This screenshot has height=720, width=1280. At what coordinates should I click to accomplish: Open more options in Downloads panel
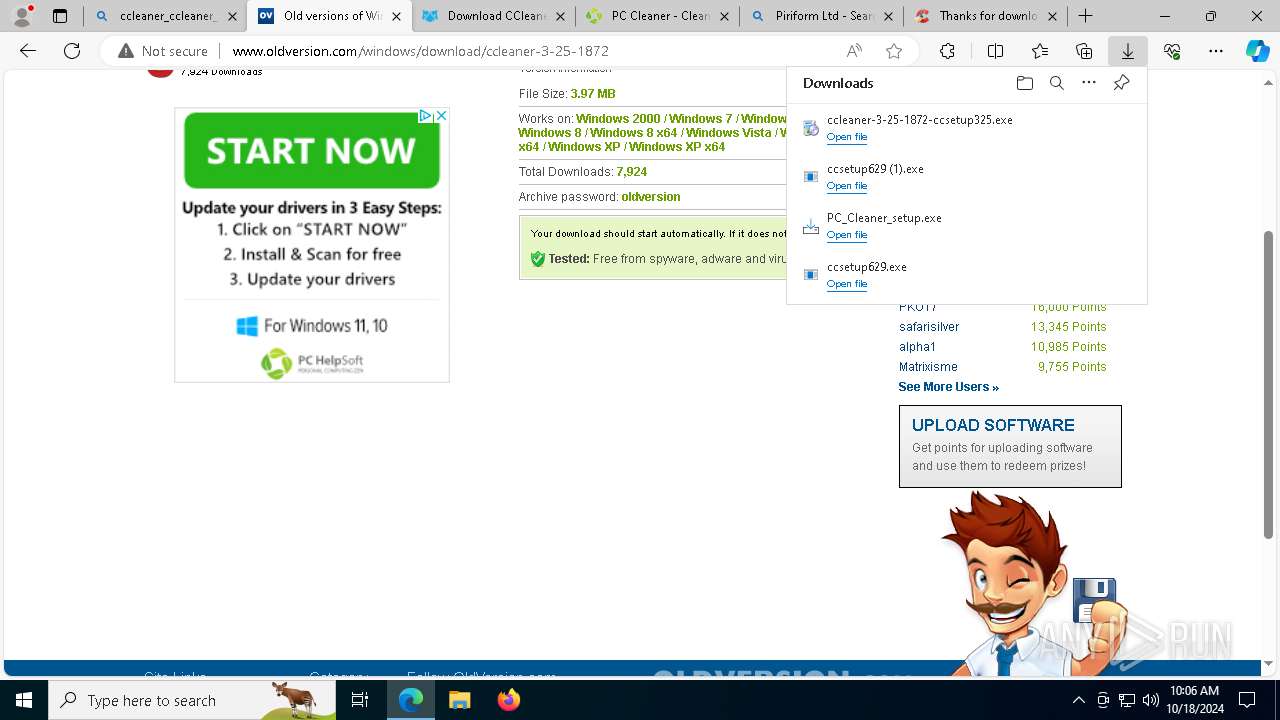(x=1089, y=83)
